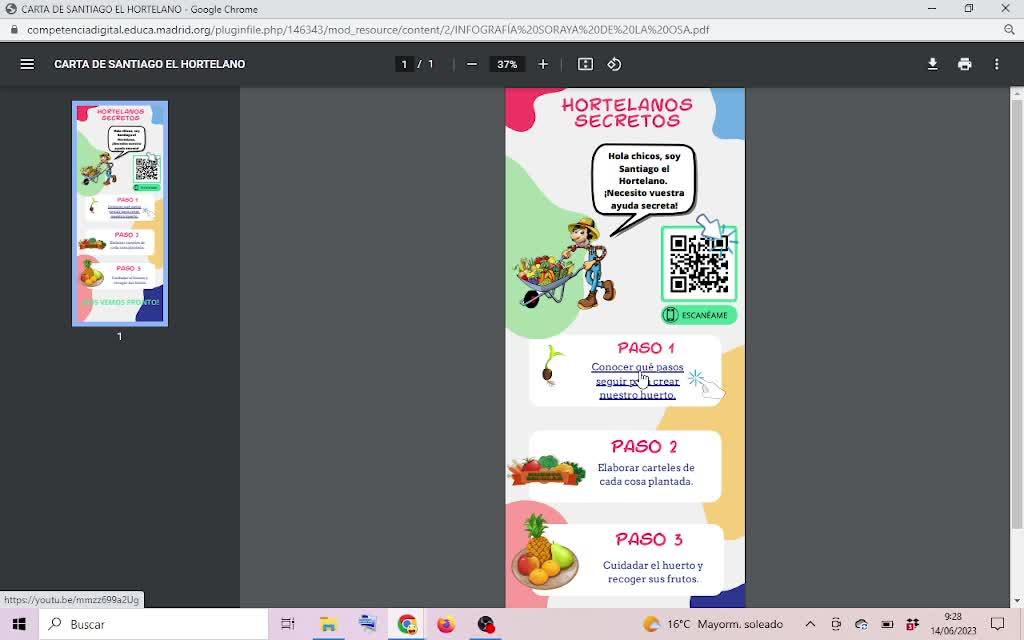The width and height of the screenshot is (1024, 640).
Task: Rotate the document counterclockwise
Action: tap(614, 64)
